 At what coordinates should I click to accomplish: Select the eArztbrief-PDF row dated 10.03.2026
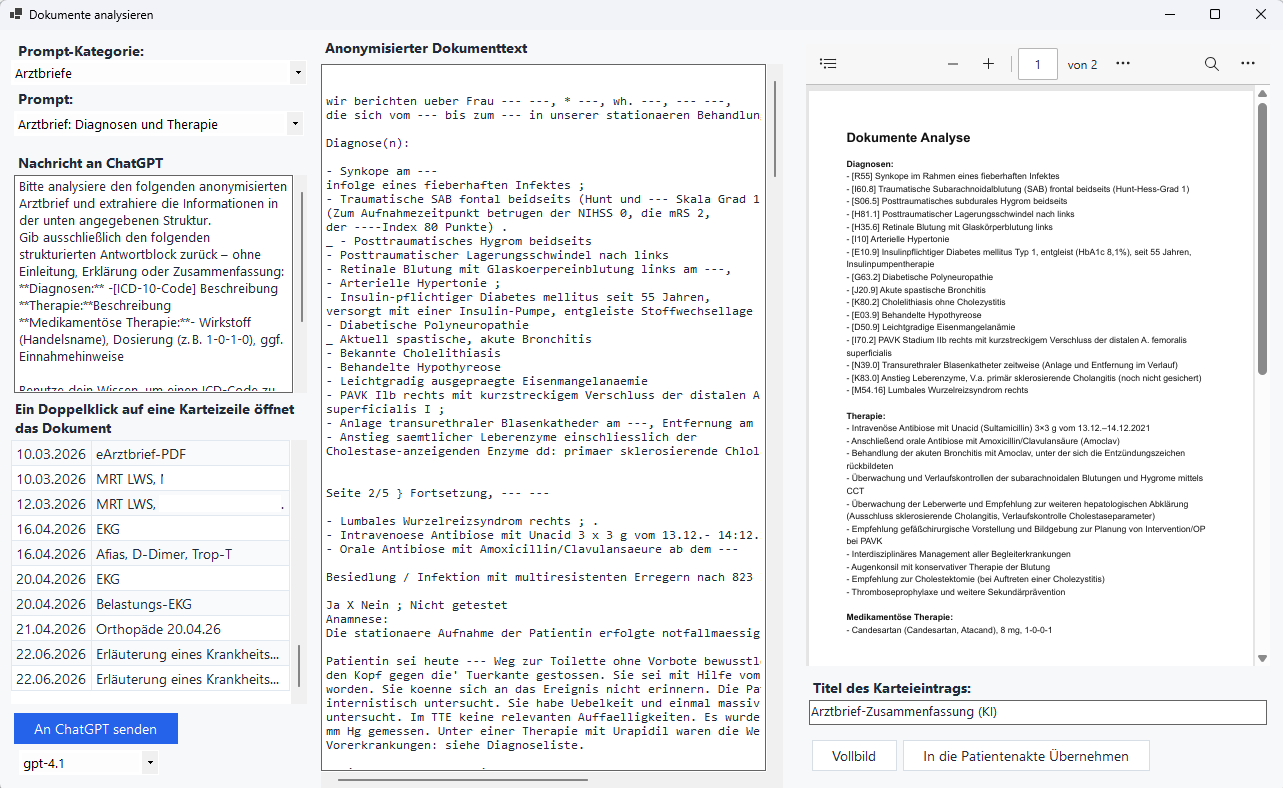click(x=151, y=454)
